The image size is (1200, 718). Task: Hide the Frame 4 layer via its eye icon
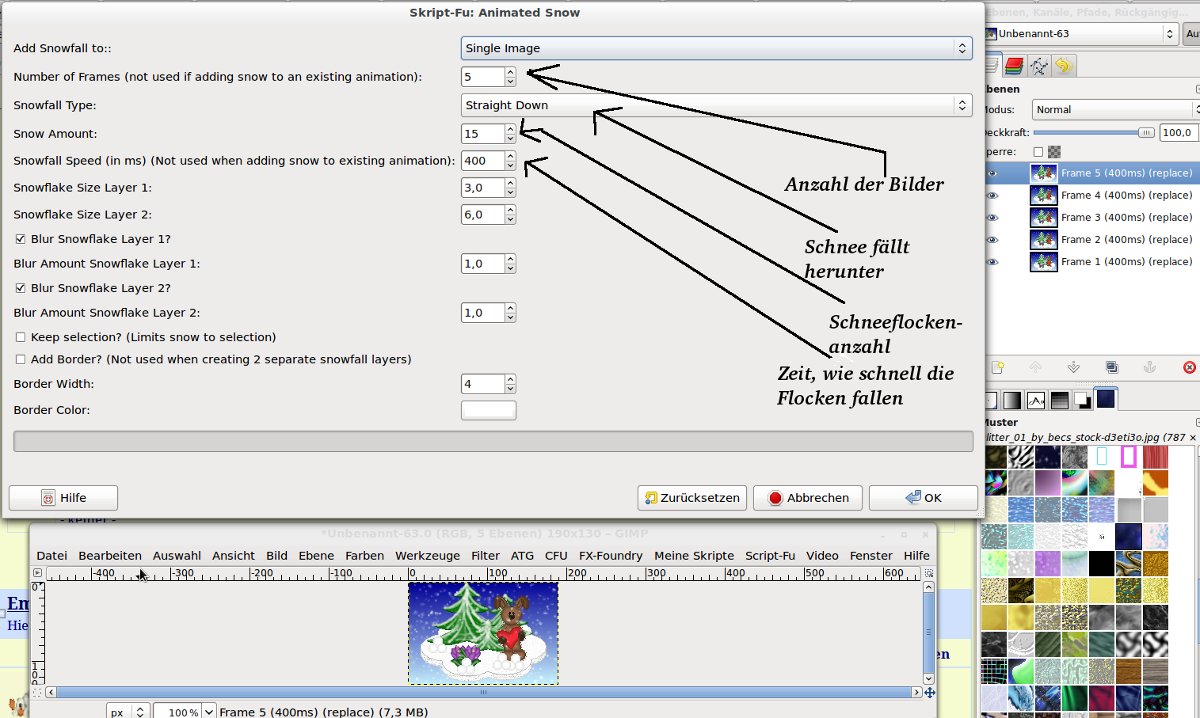[993, 195]
